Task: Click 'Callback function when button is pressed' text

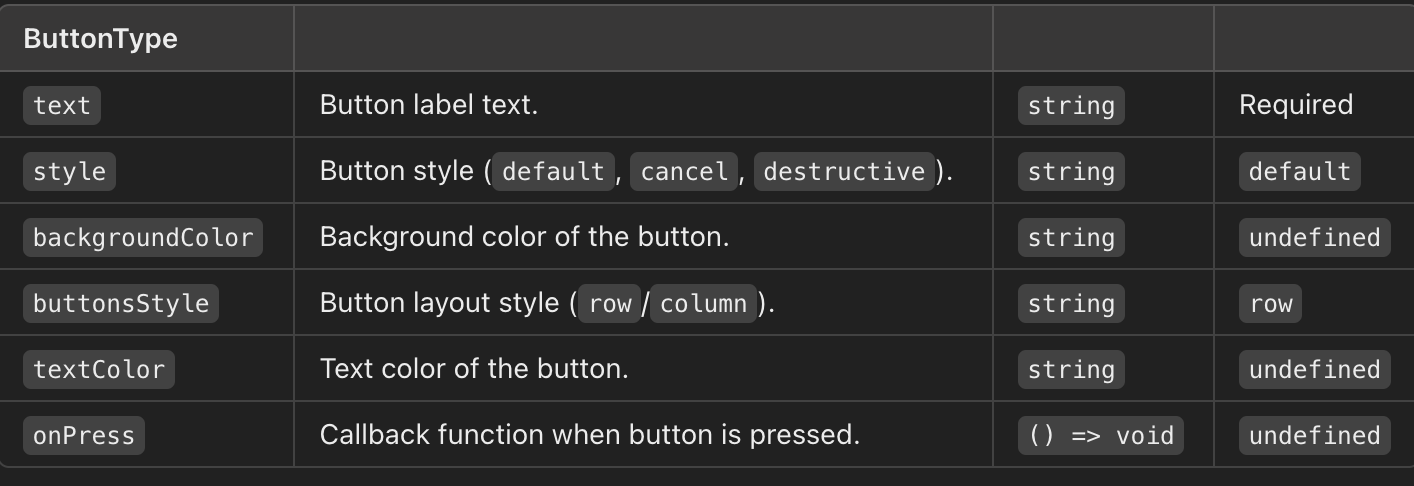Action: [590, 435]
